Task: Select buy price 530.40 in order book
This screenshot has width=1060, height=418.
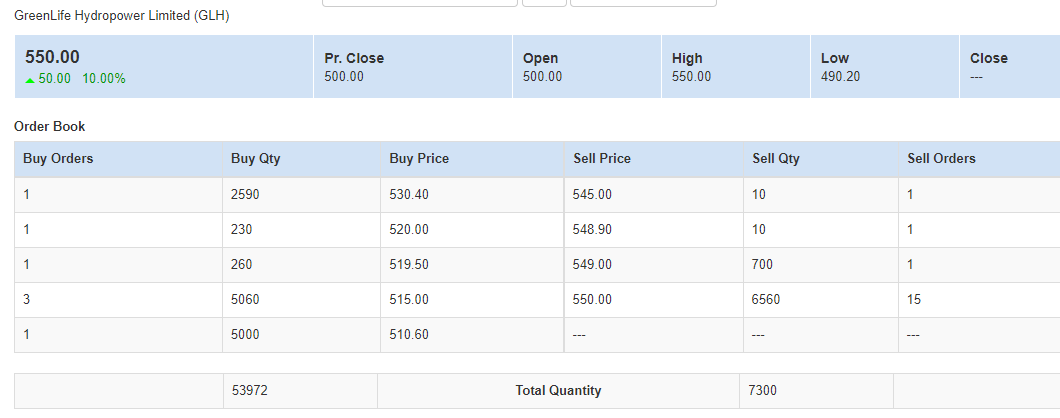Action: [x=409, y=195]
